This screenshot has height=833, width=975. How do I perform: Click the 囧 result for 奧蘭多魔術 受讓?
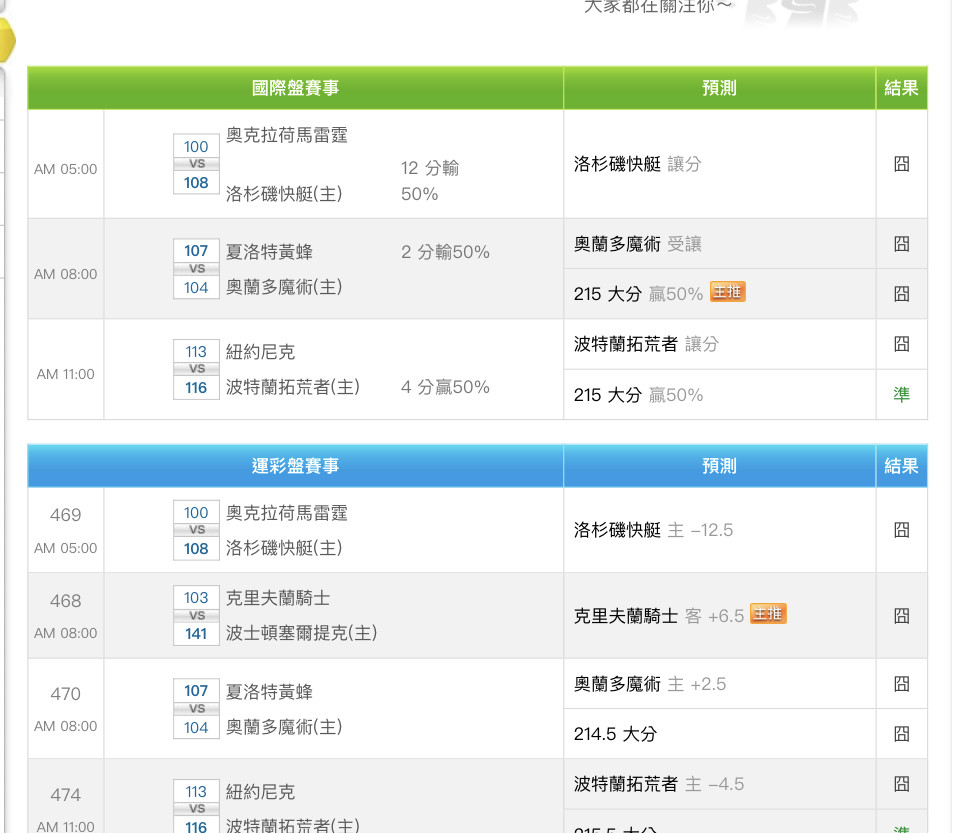click(x=902, y=244)
